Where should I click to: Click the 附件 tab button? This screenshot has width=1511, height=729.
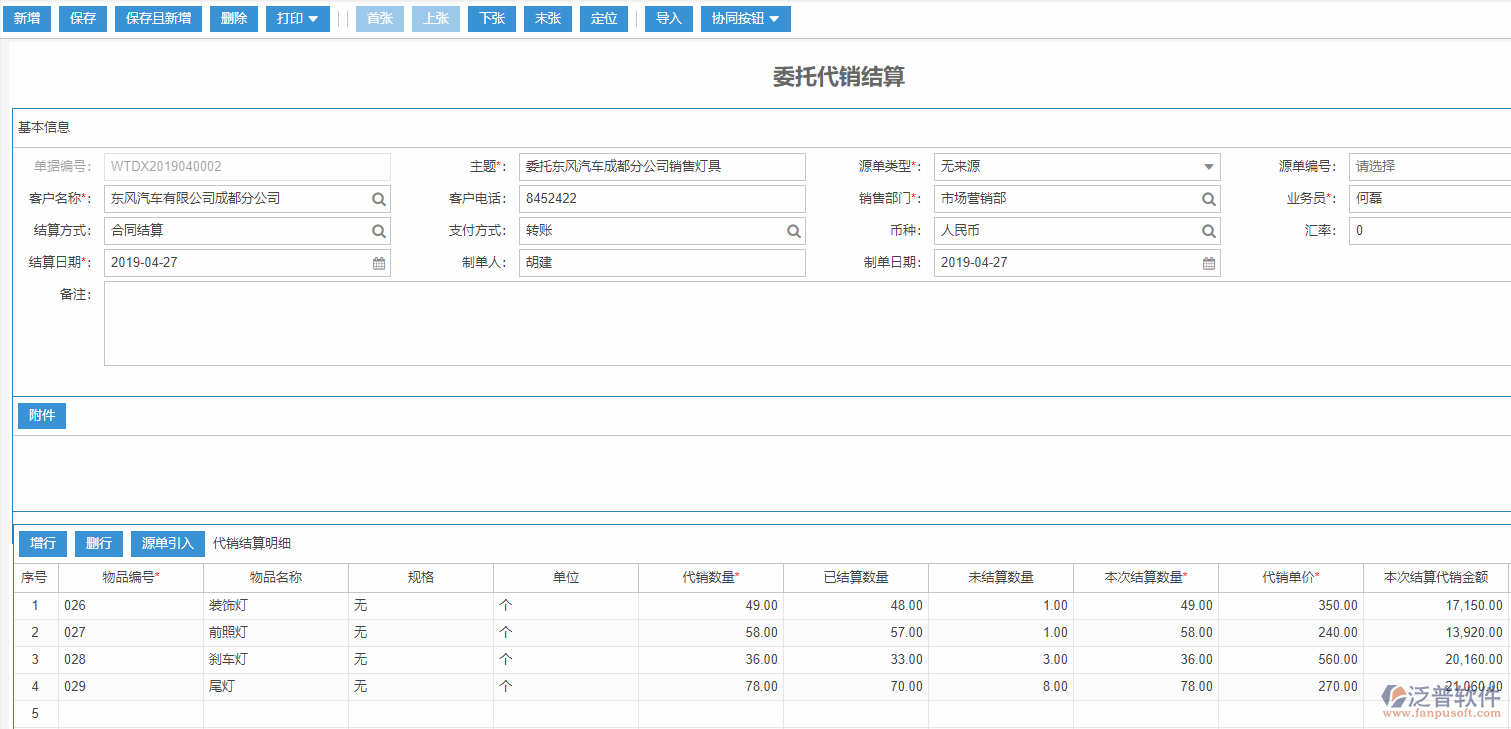pyautogui.click(x=42, y=416)
